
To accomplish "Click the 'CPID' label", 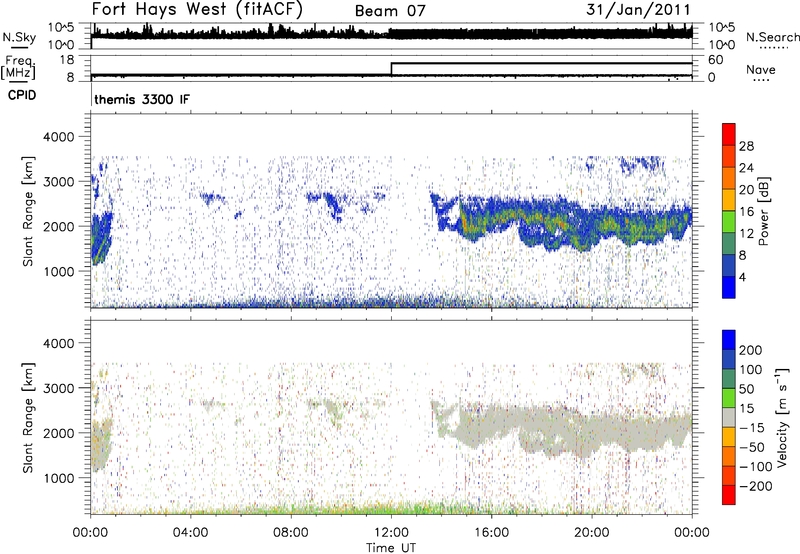I will [x=22, y=95].
